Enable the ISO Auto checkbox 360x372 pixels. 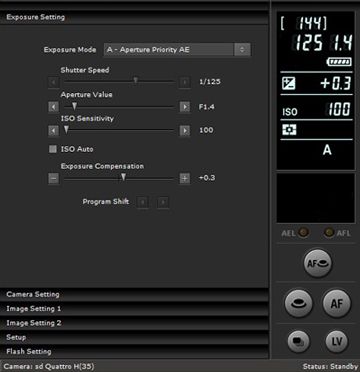[53, 149]
